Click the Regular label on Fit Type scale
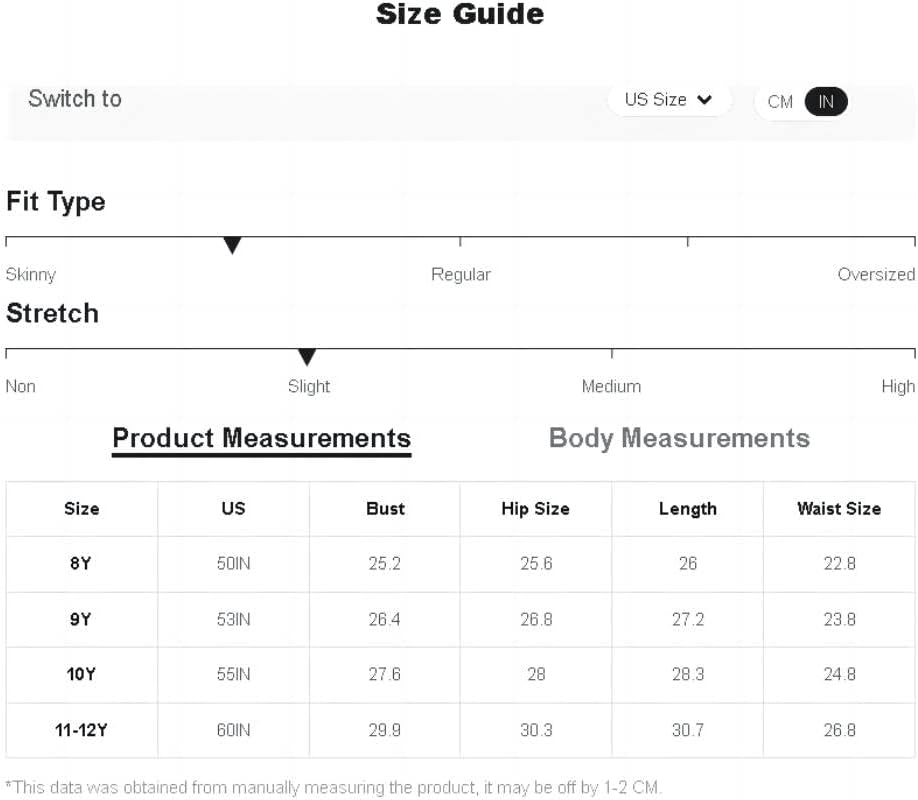 [x=461, y=275]
